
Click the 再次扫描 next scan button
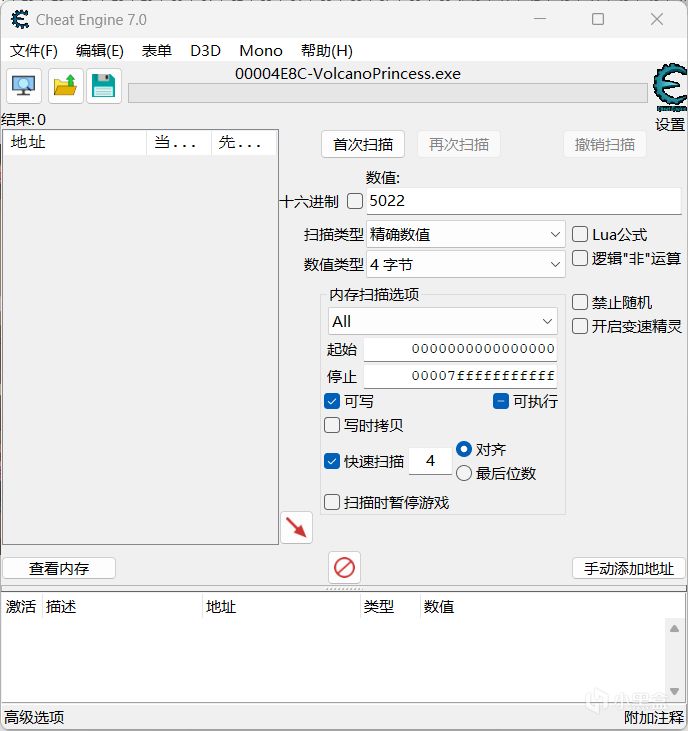[x=459, y=145]
